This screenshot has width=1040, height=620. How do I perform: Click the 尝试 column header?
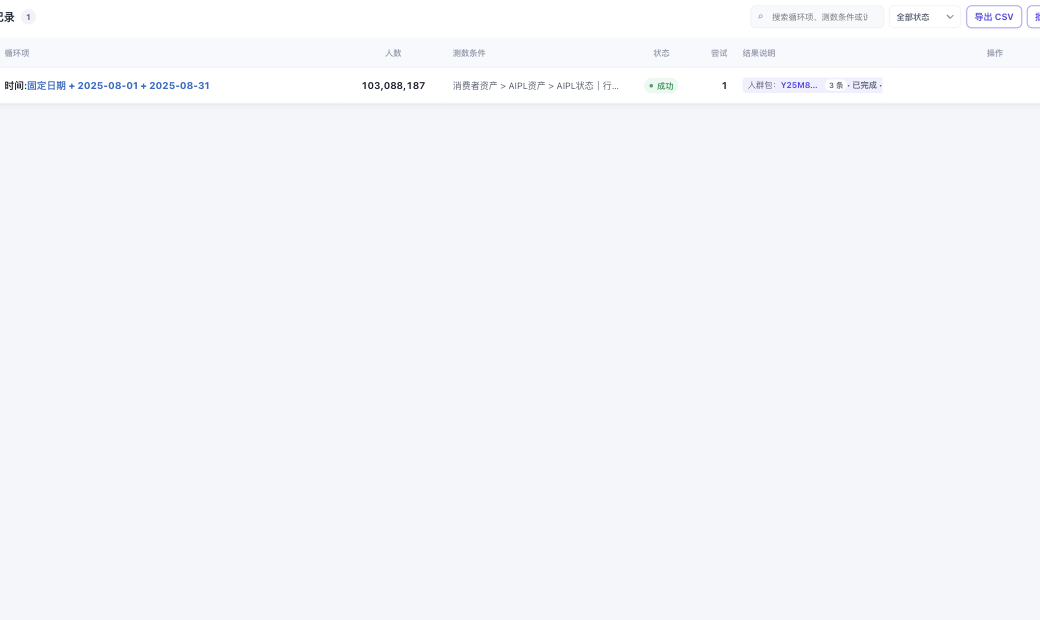point(719,53)
